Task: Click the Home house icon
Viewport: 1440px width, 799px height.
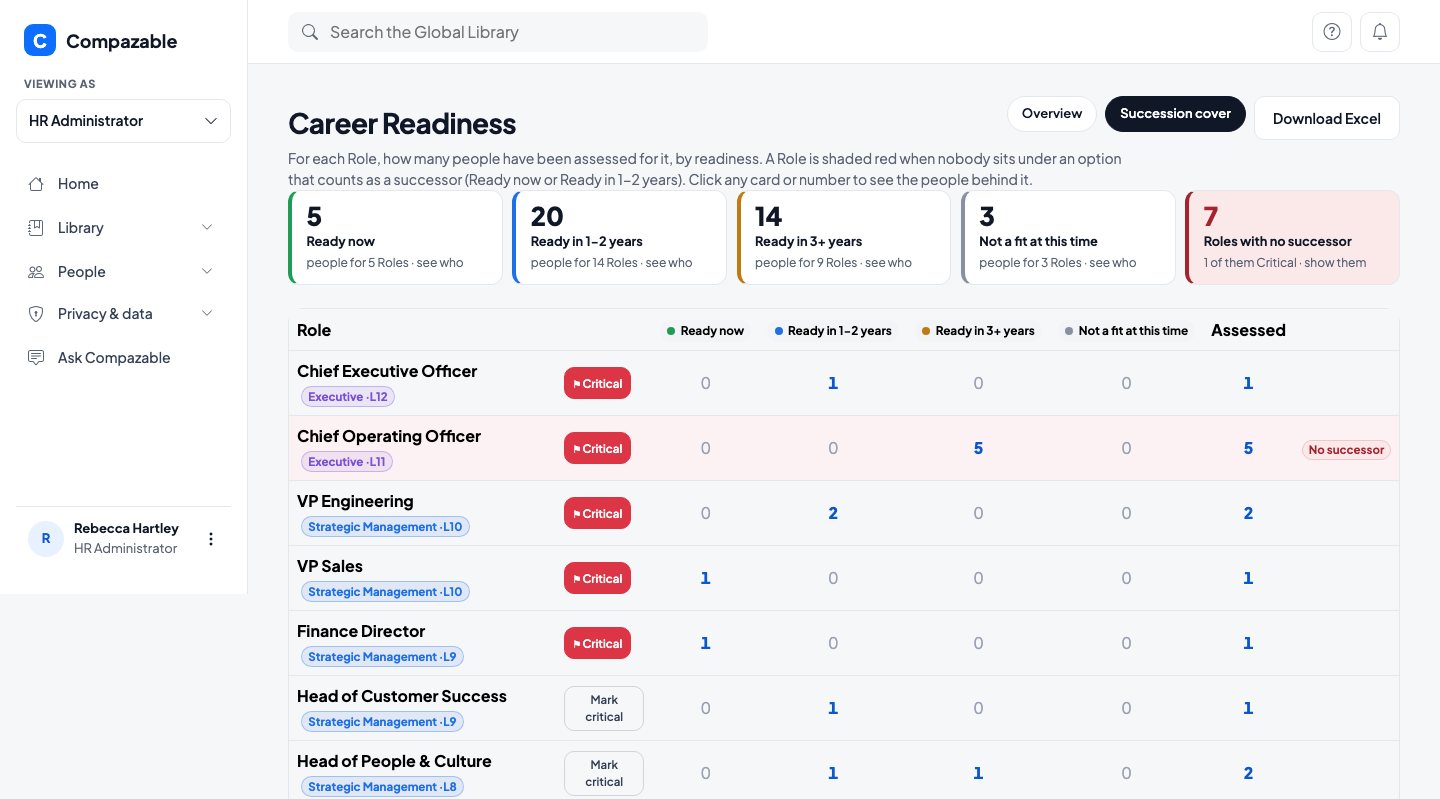Action: tap(36, 184)
